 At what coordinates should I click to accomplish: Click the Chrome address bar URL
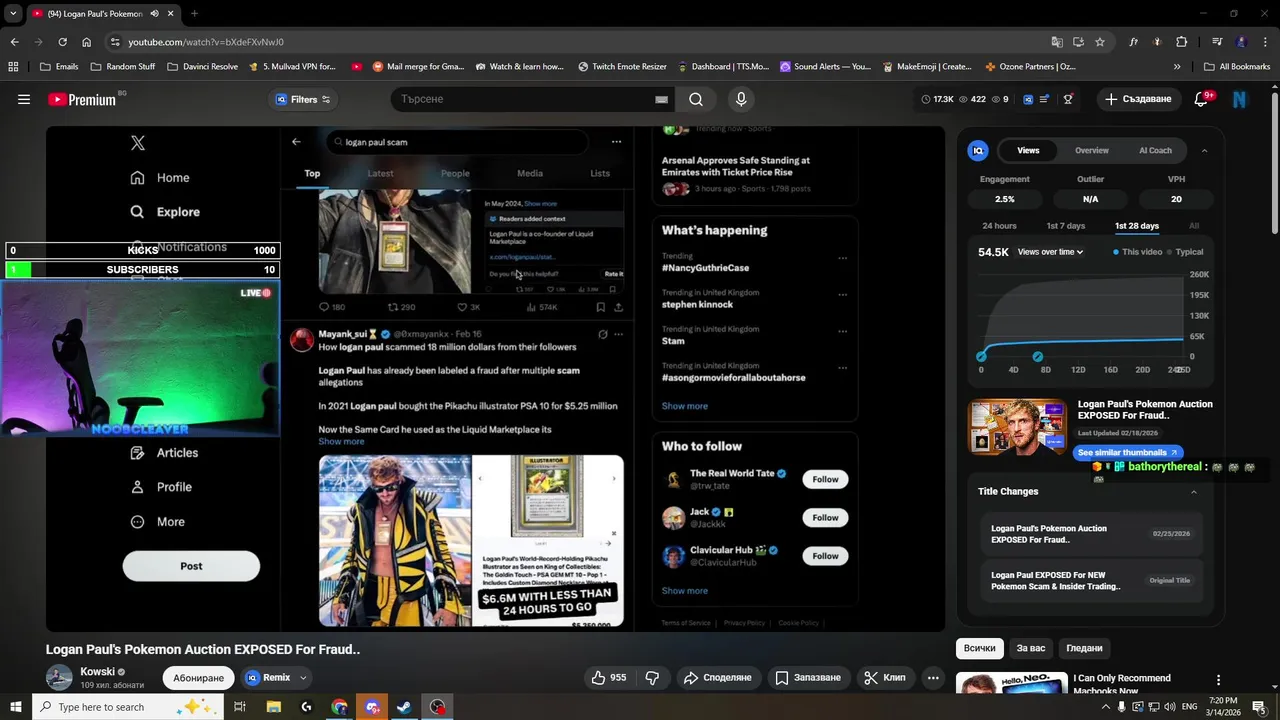pyautogui.click(x=206, y=42)
